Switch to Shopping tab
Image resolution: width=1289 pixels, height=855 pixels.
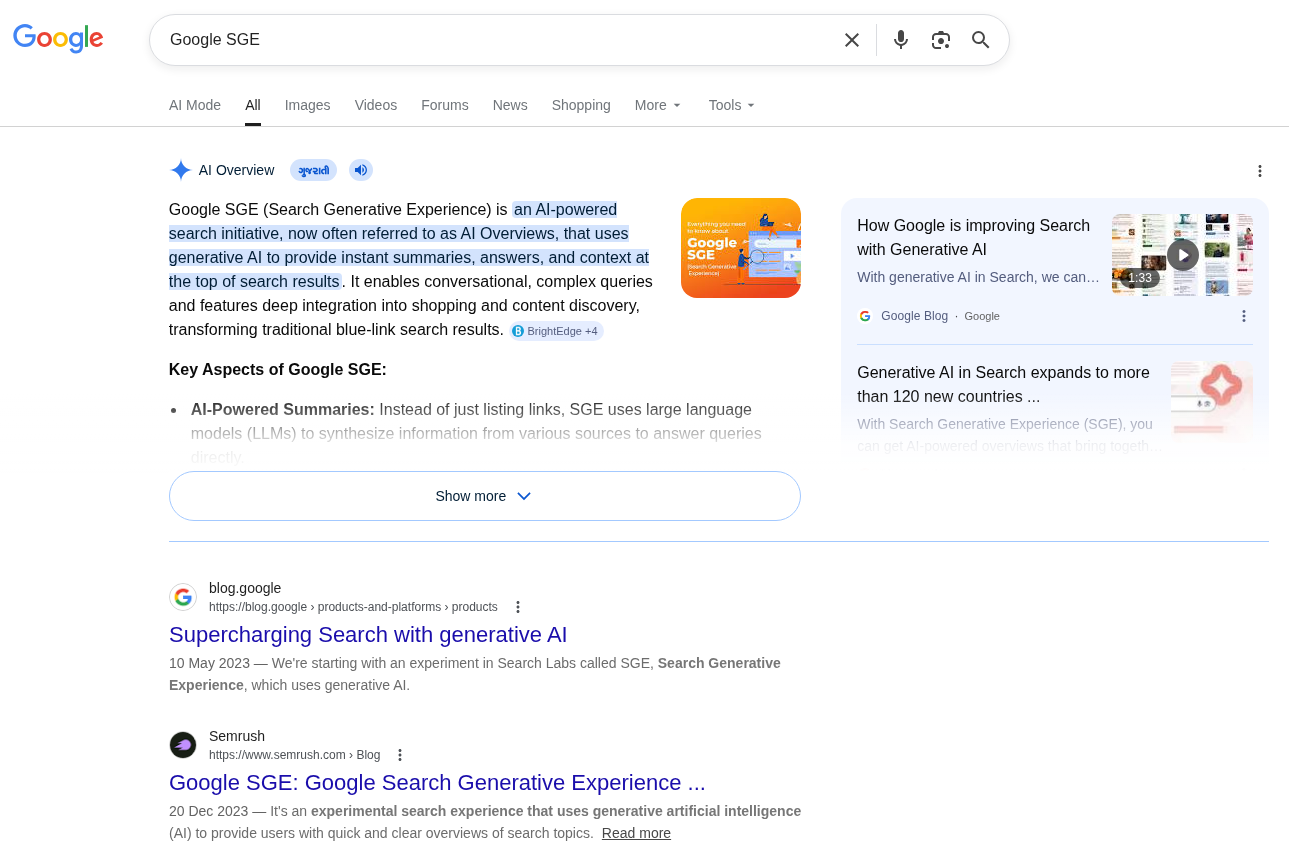point(581,105)
